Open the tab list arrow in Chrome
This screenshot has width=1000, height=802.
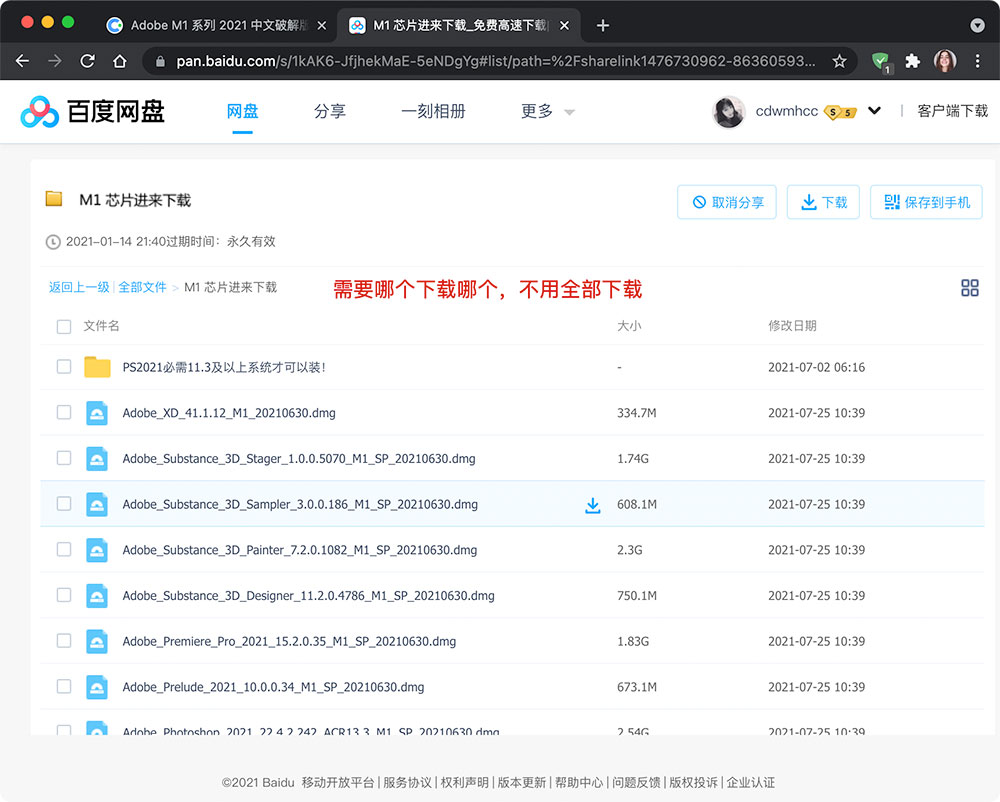pos(977,26)
